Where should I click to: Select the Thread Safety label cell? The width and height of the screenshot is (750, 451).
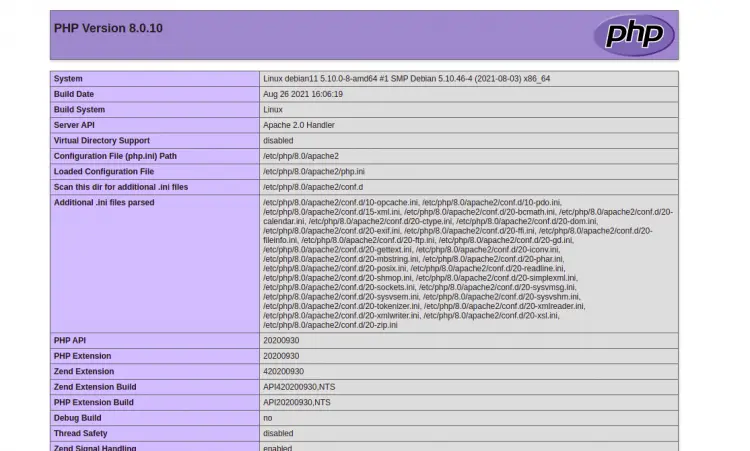pos(81,433)
